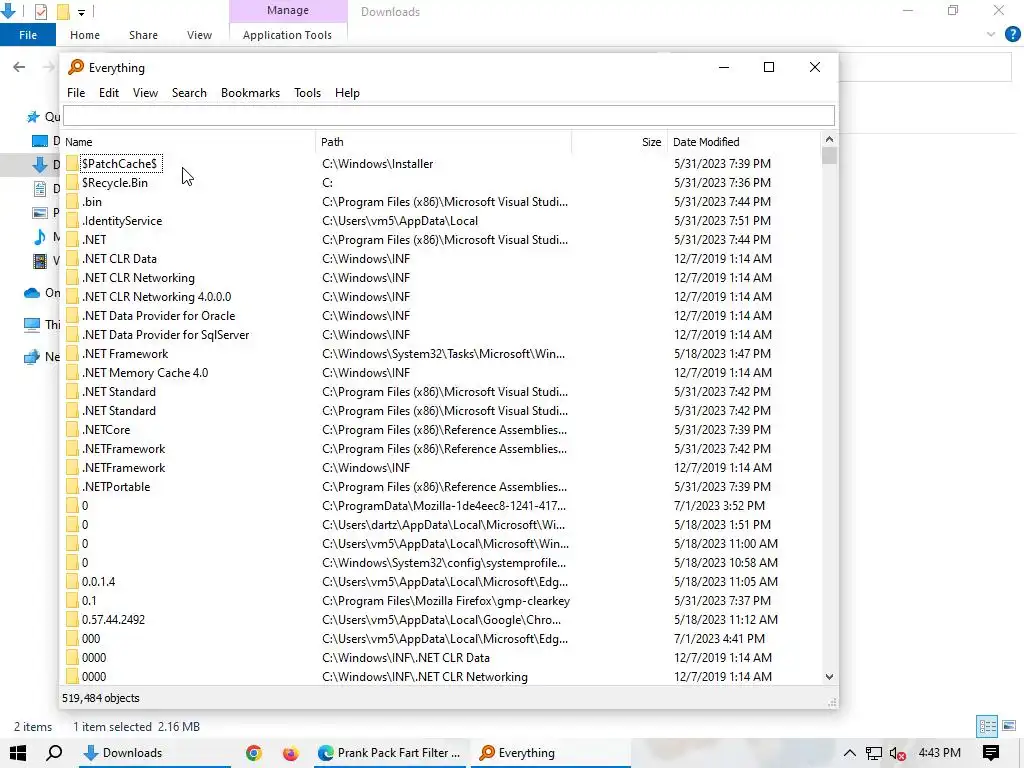The width and height of the screenshot is (1024, 768).
Task: Switch Explorer to details view icon
Action: pyautogui.click(x=987, y=726)
